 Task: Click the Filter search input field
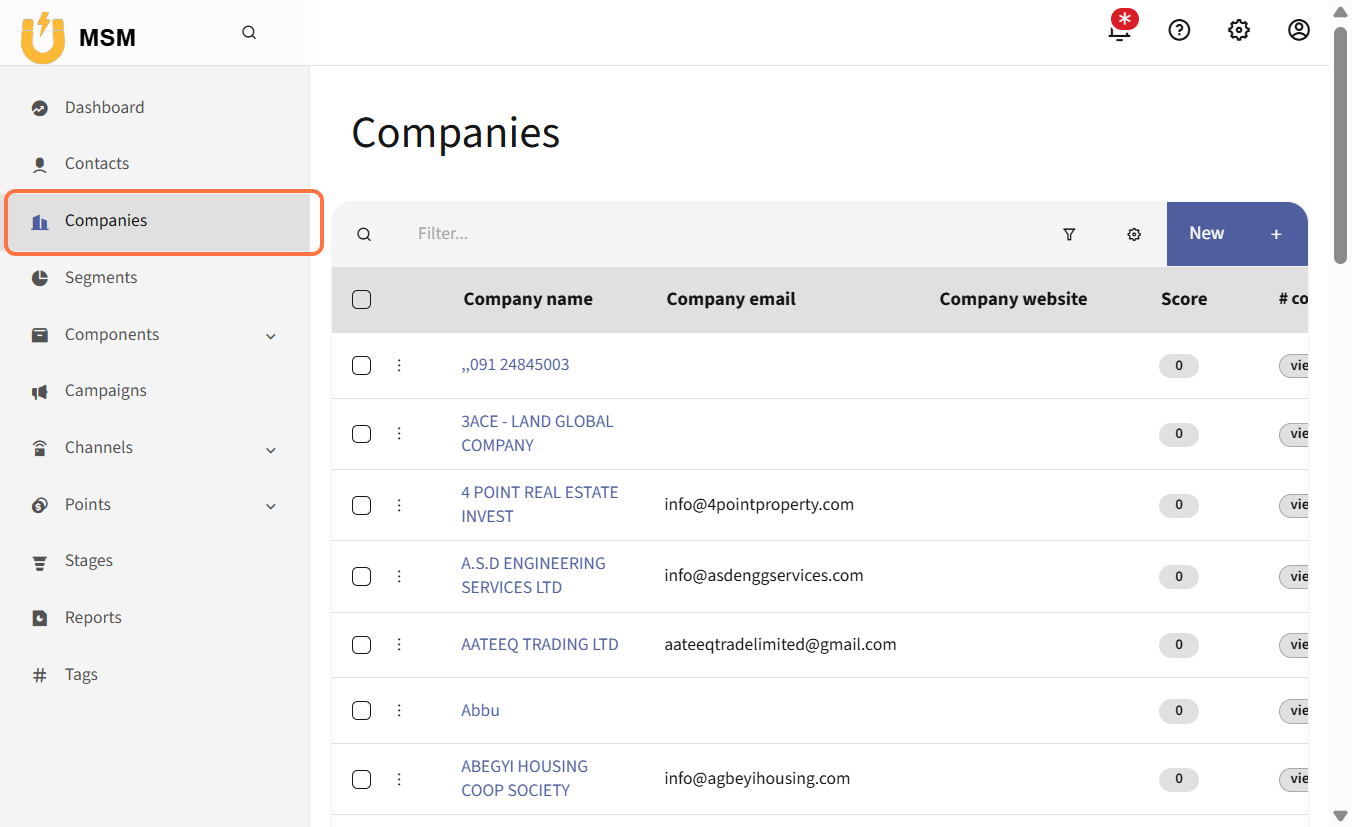pyautogui.click(x=720, y=234)
